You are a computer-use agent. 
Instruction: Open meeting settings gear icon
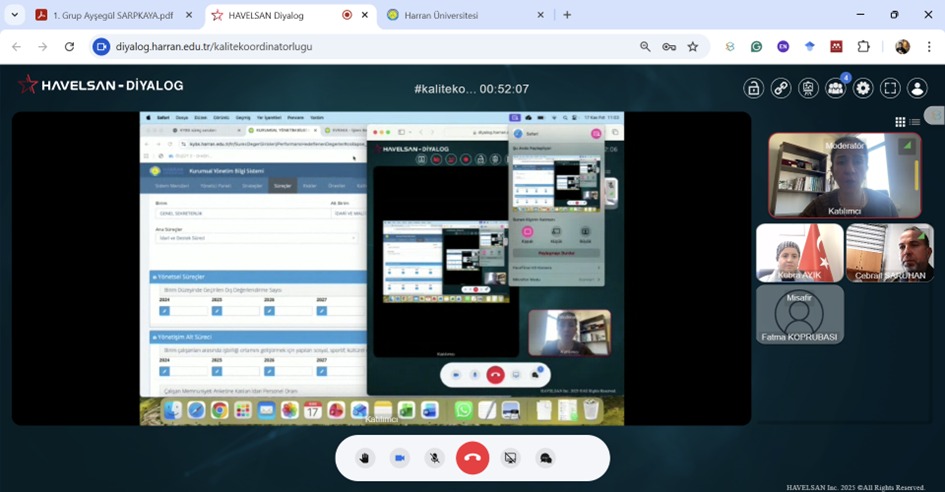(863, 88)
